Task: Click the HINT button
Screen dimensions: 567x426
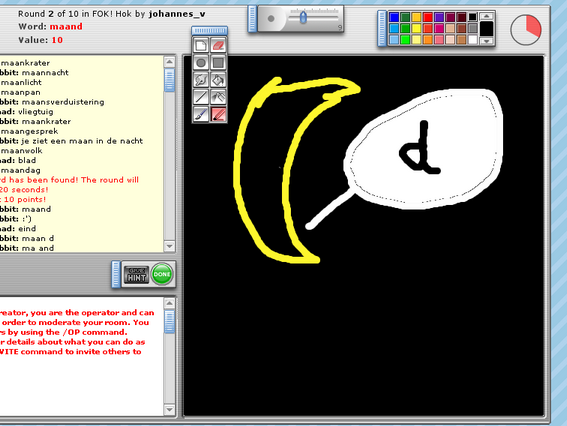Action: (x=136, y=275)
